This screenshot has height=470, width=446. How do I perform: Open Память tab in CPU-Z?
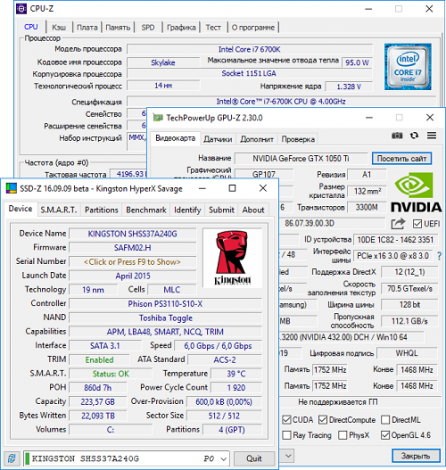118,27
